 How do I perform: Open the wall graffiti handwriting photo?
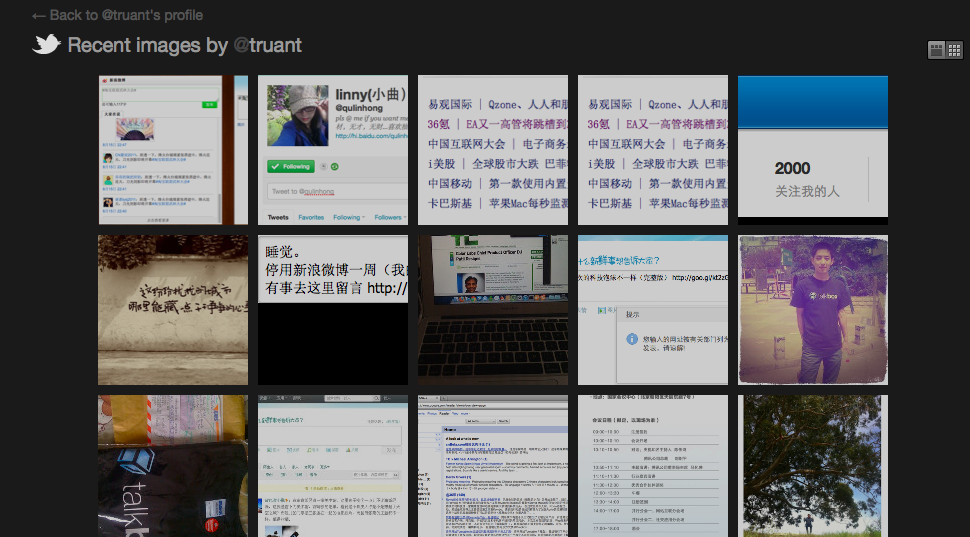[x=173, y=310]
